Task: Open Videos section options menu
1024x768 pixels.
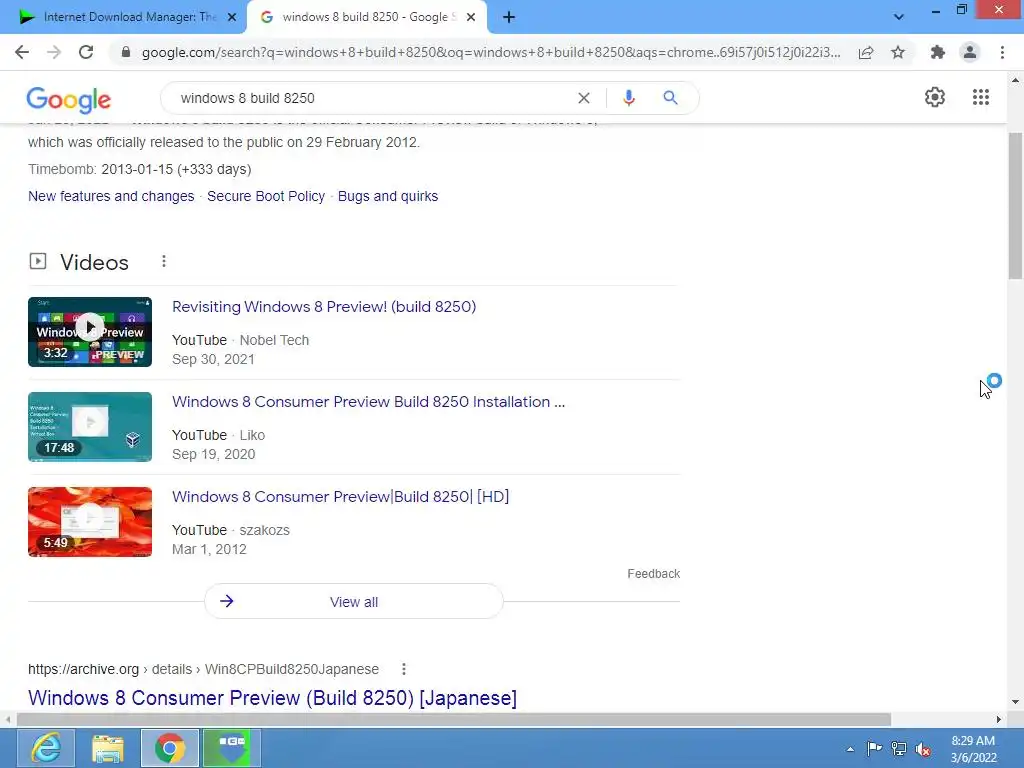Action: (164, 261)
